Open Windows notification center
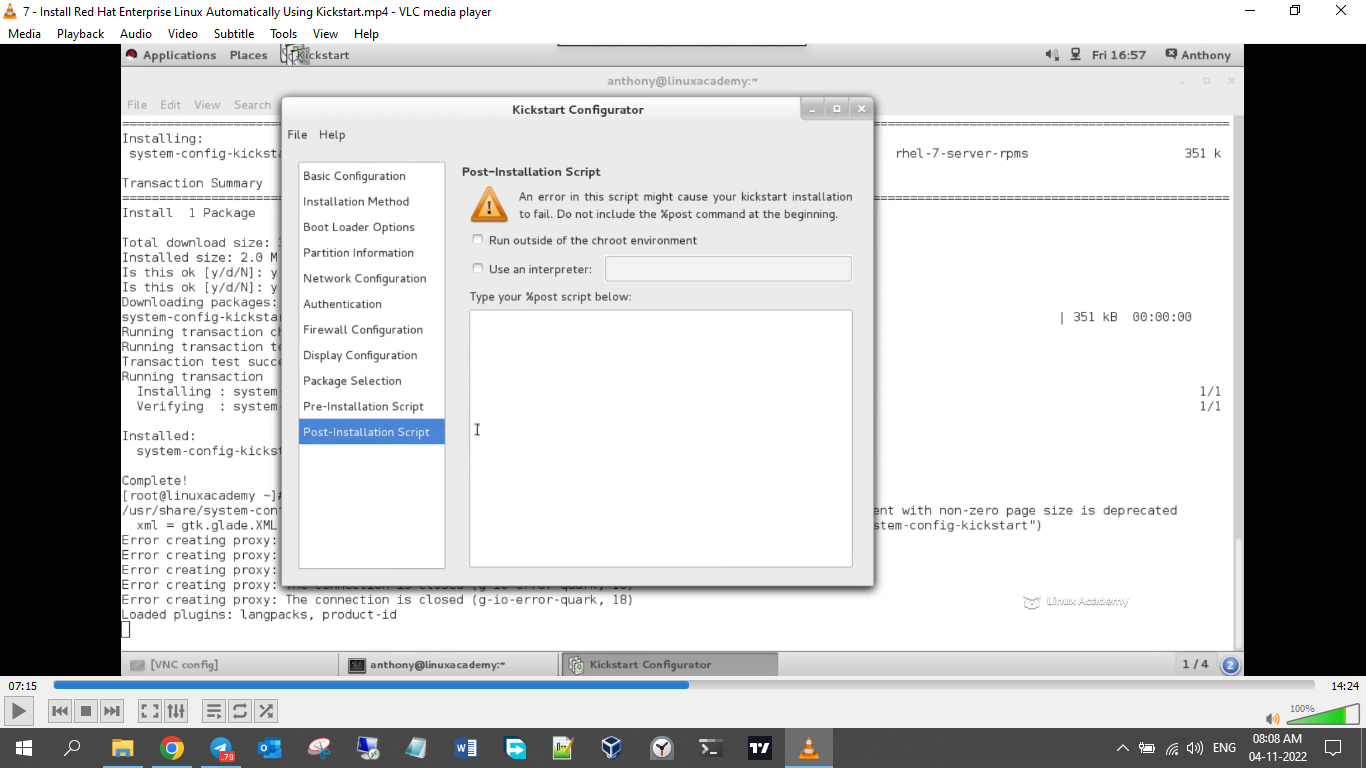Image resolution: width=1366 pixels, height=768 pixels. (x=1332, y=748)
